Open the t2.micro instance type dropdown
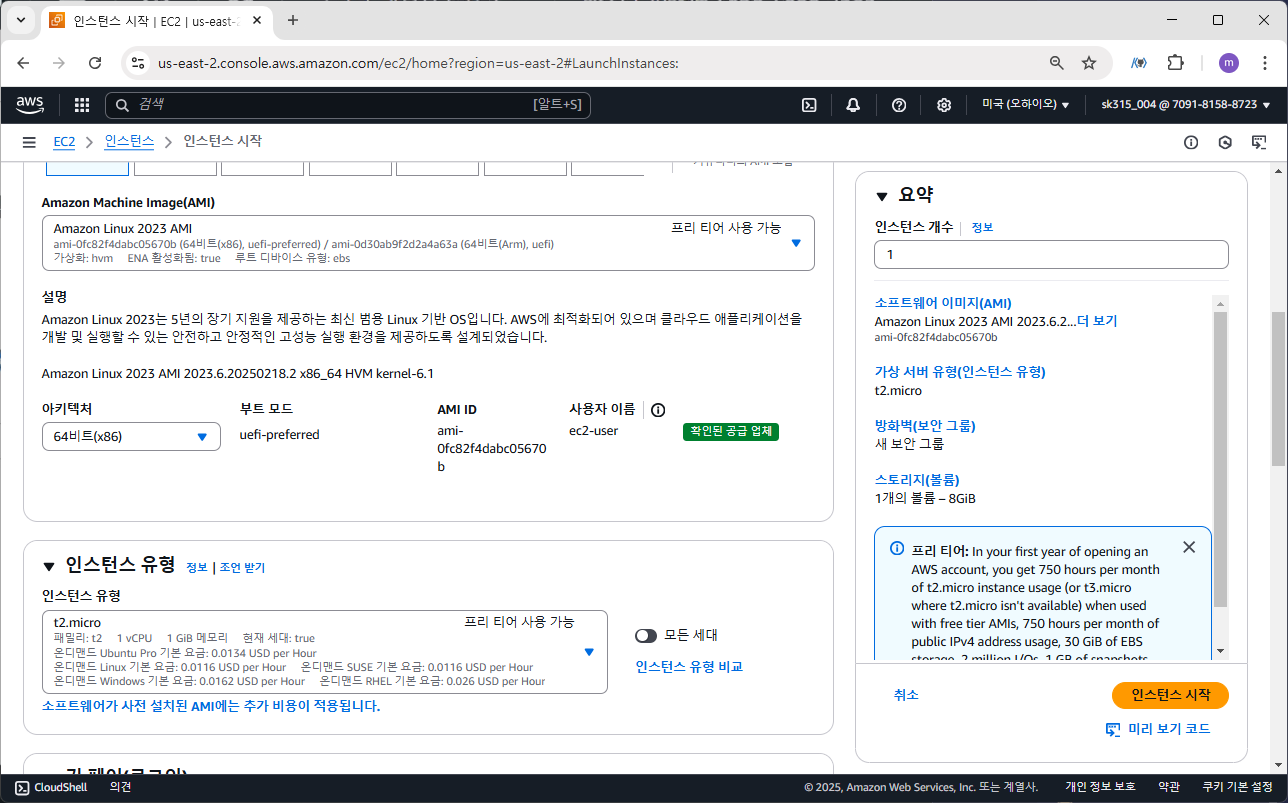This screenshot has width=1288, height=803. tap(325, 651)
